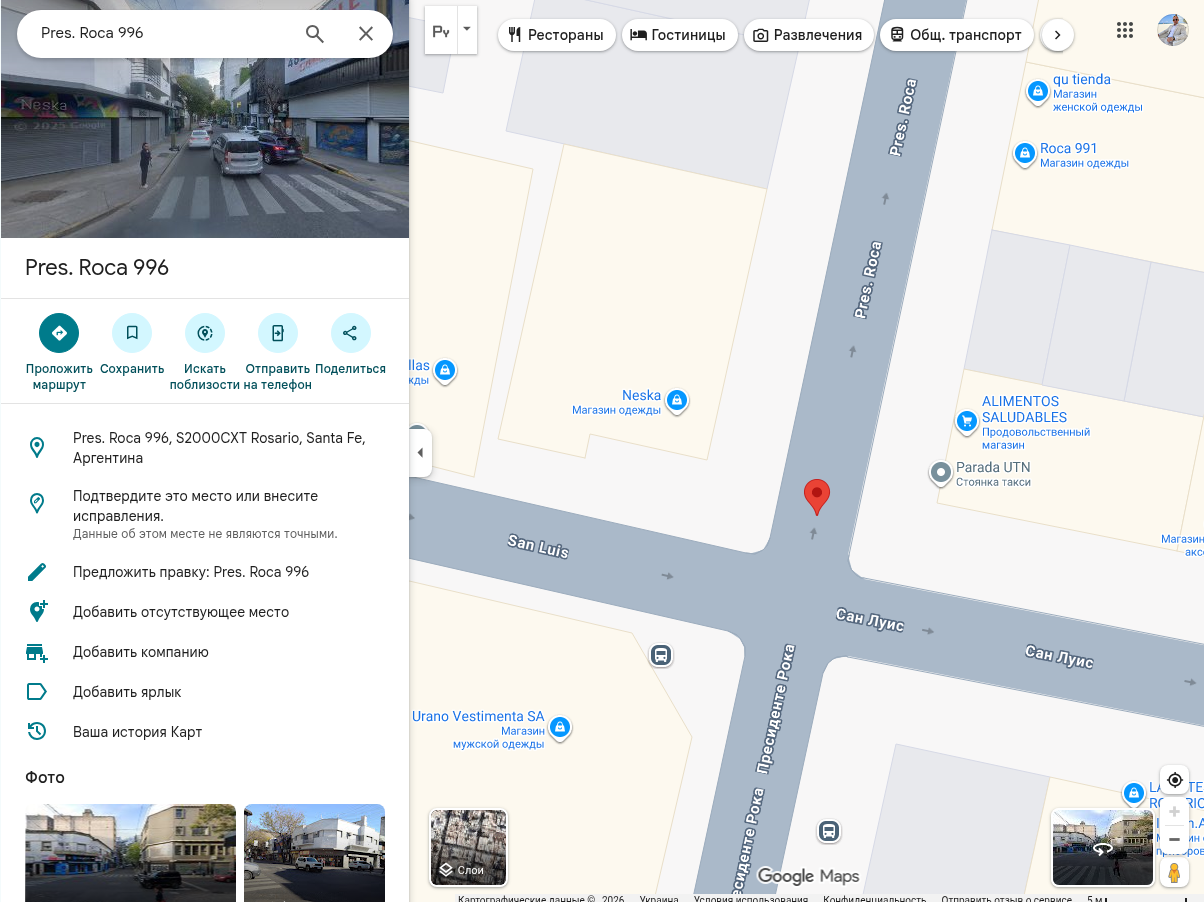Zoom in with the plus button
The image size is (1204, 902).
[x=1175, y=812]
